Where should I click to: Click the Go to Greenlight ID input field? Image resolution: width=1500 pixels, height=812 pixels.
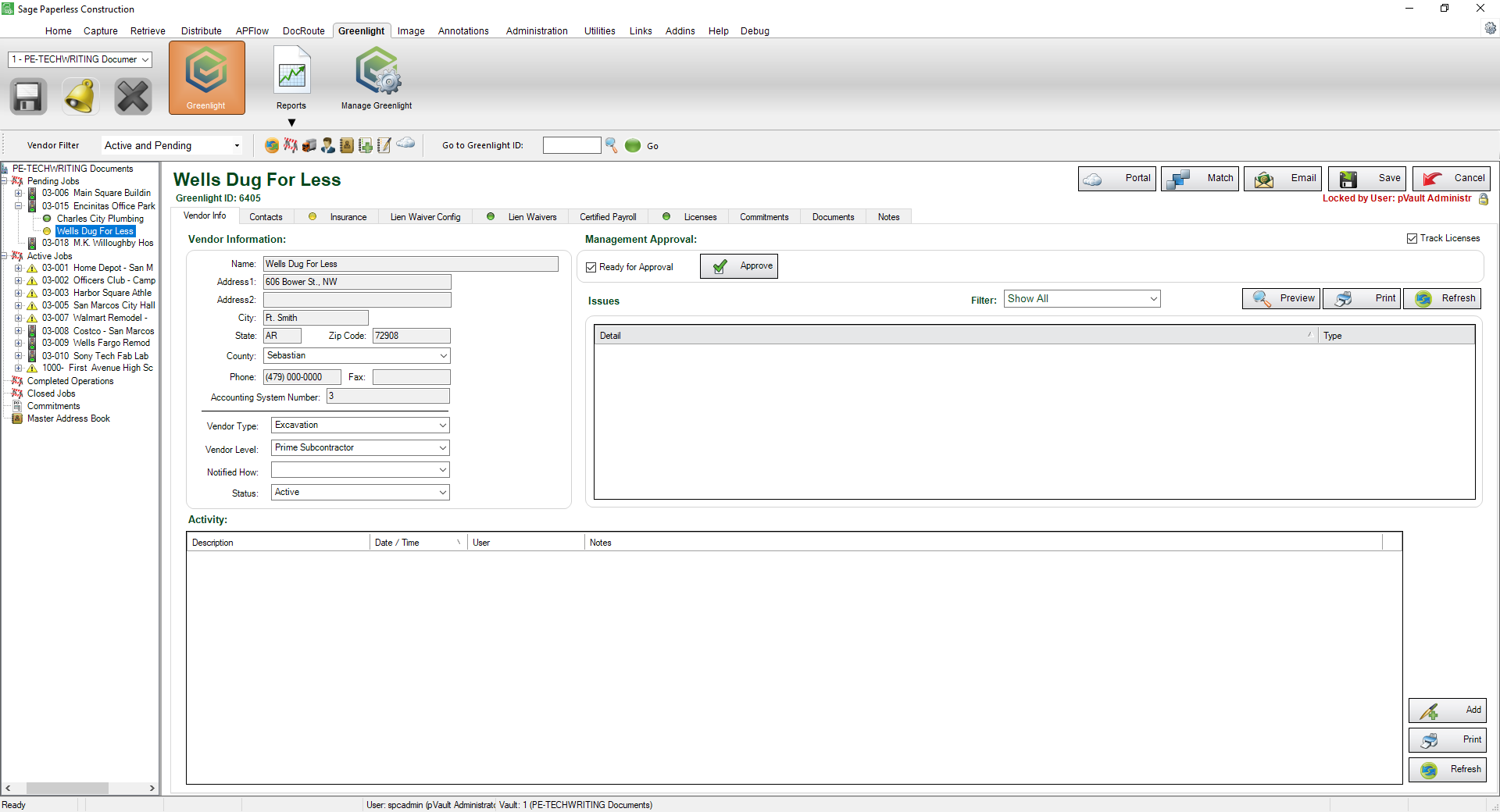coord(572,145)
